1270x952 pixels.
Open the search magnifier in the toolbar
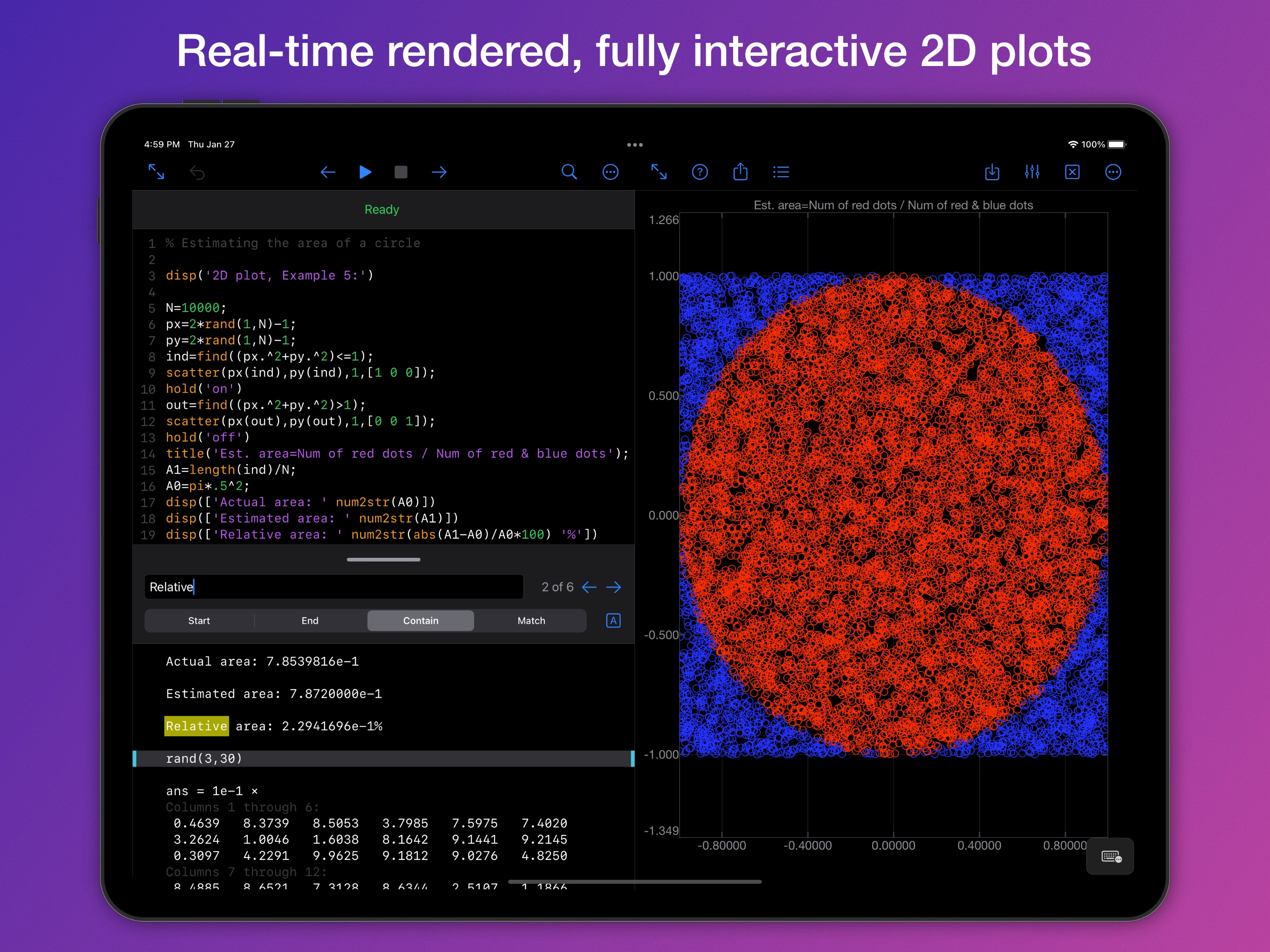click(569, 172)
